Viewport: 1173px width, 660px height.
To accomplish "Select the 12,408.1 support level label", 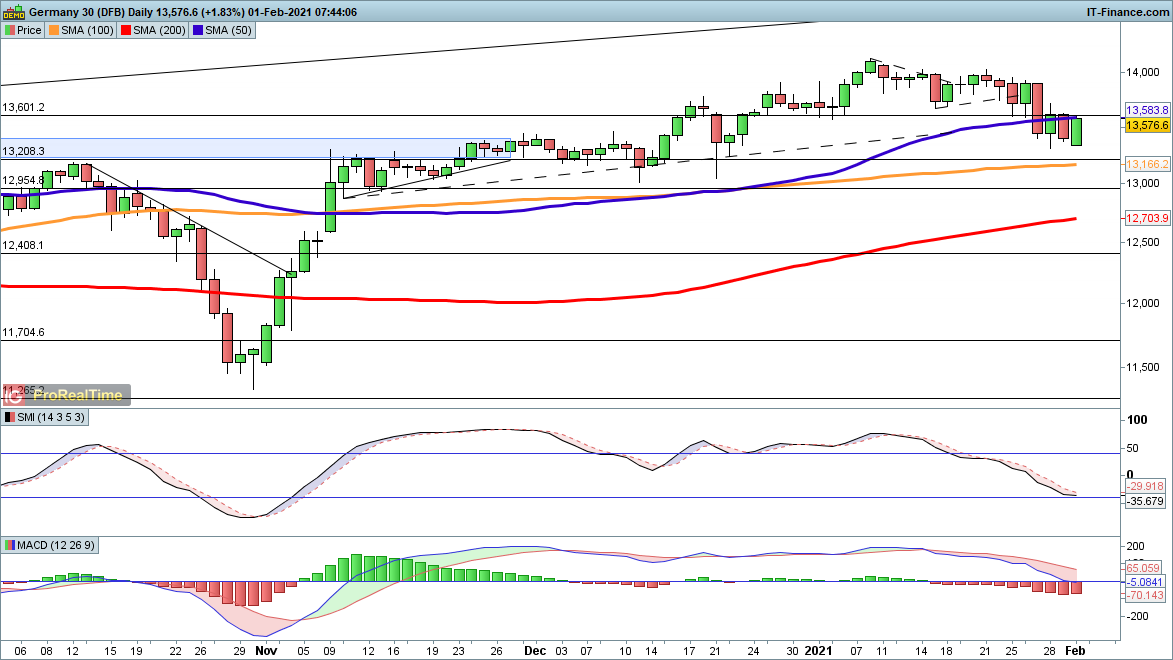I will pyautogui.click(x=23, y=245).
